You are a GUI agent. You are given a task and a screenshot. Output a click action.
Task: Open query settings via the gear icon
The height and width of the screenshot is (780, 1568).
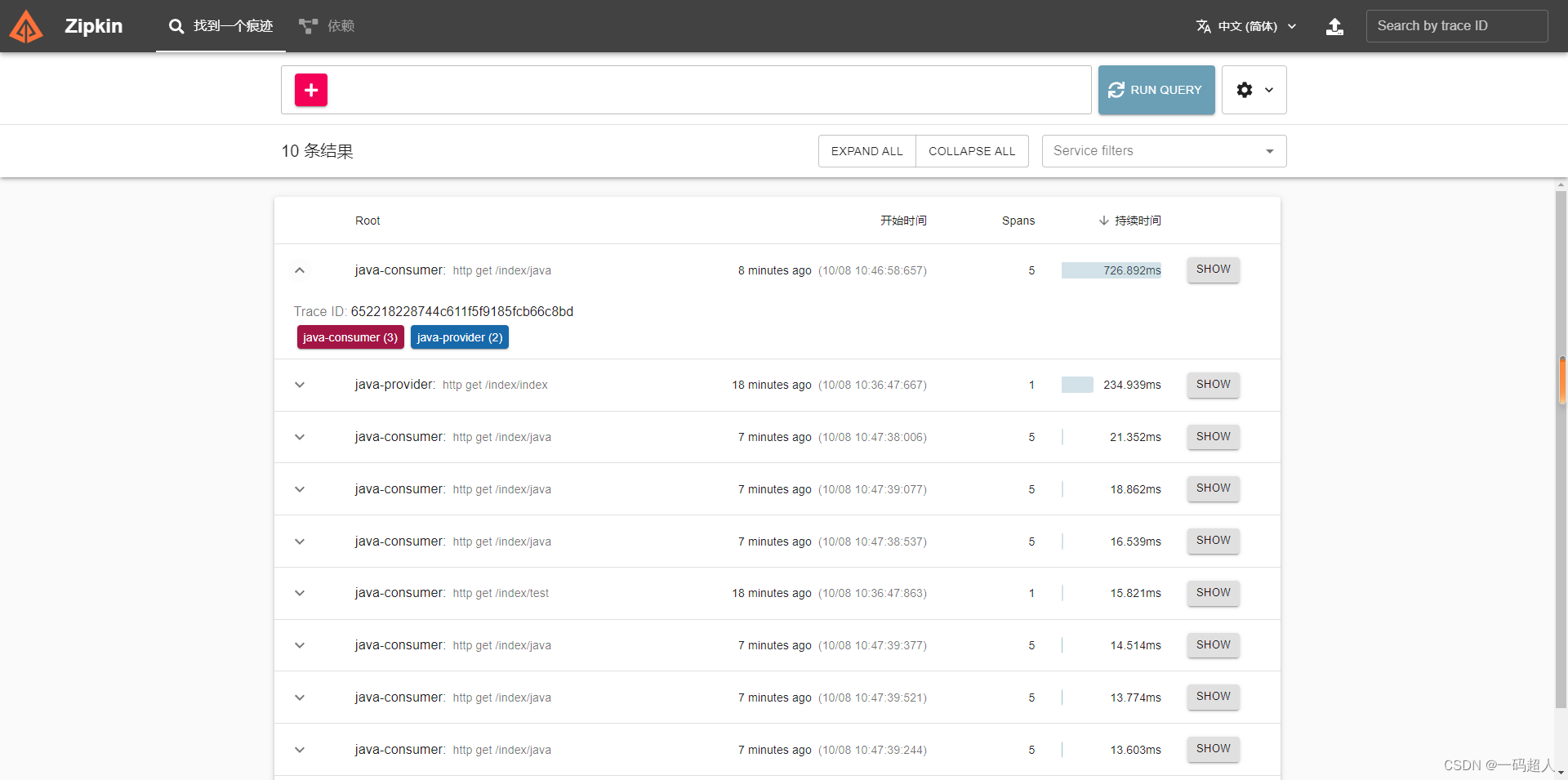1246,90
